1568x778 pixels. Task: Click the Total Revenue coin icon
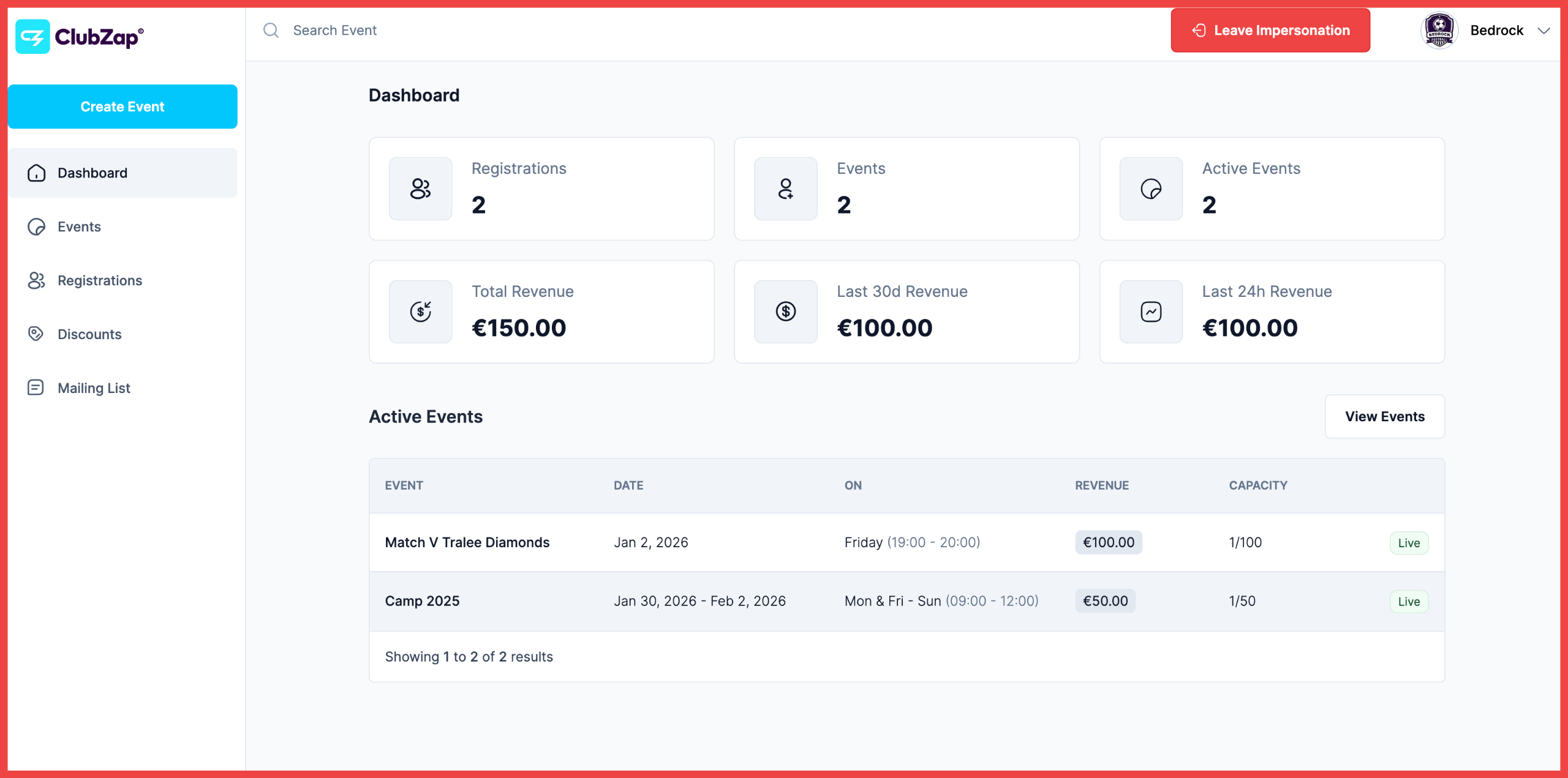click(420, 312)
